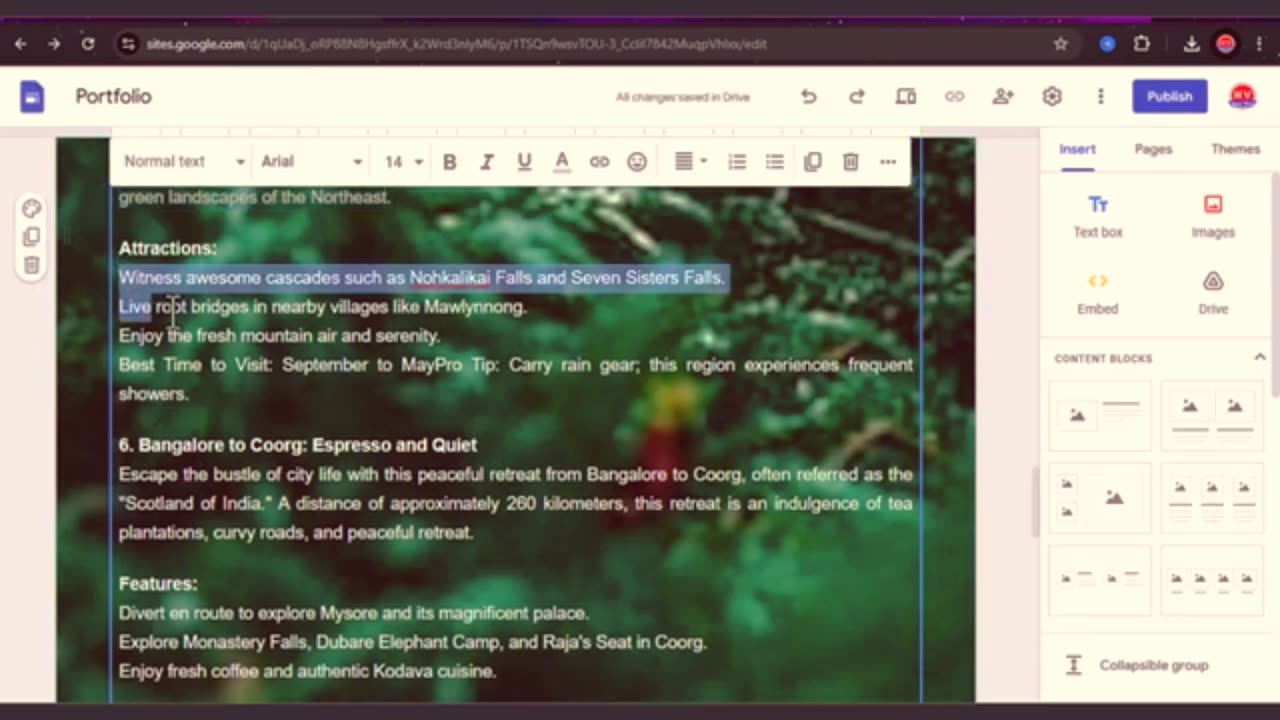The width and height of the screenshot is (1280, 720).
Task: Open more options in text toolbar
Action: pos(888,162)
